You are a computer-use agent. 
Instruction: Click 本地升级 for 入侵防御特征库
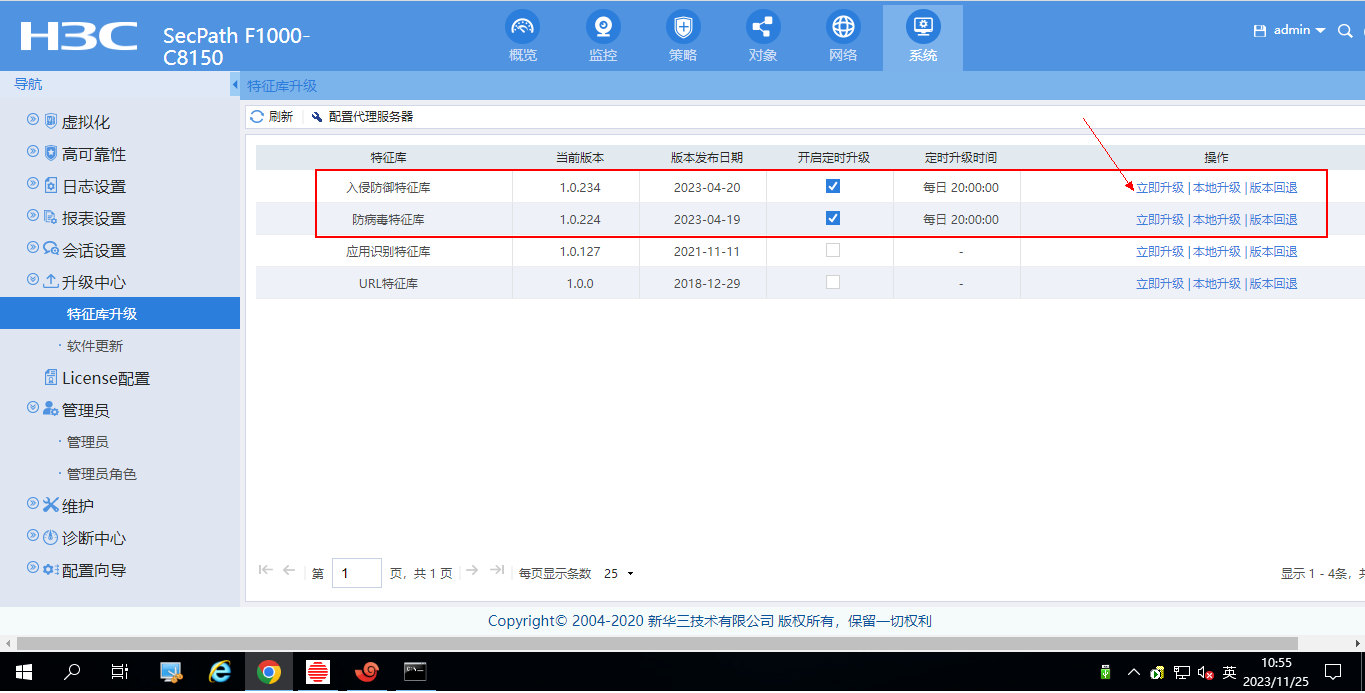click(x=1217, y=187)
